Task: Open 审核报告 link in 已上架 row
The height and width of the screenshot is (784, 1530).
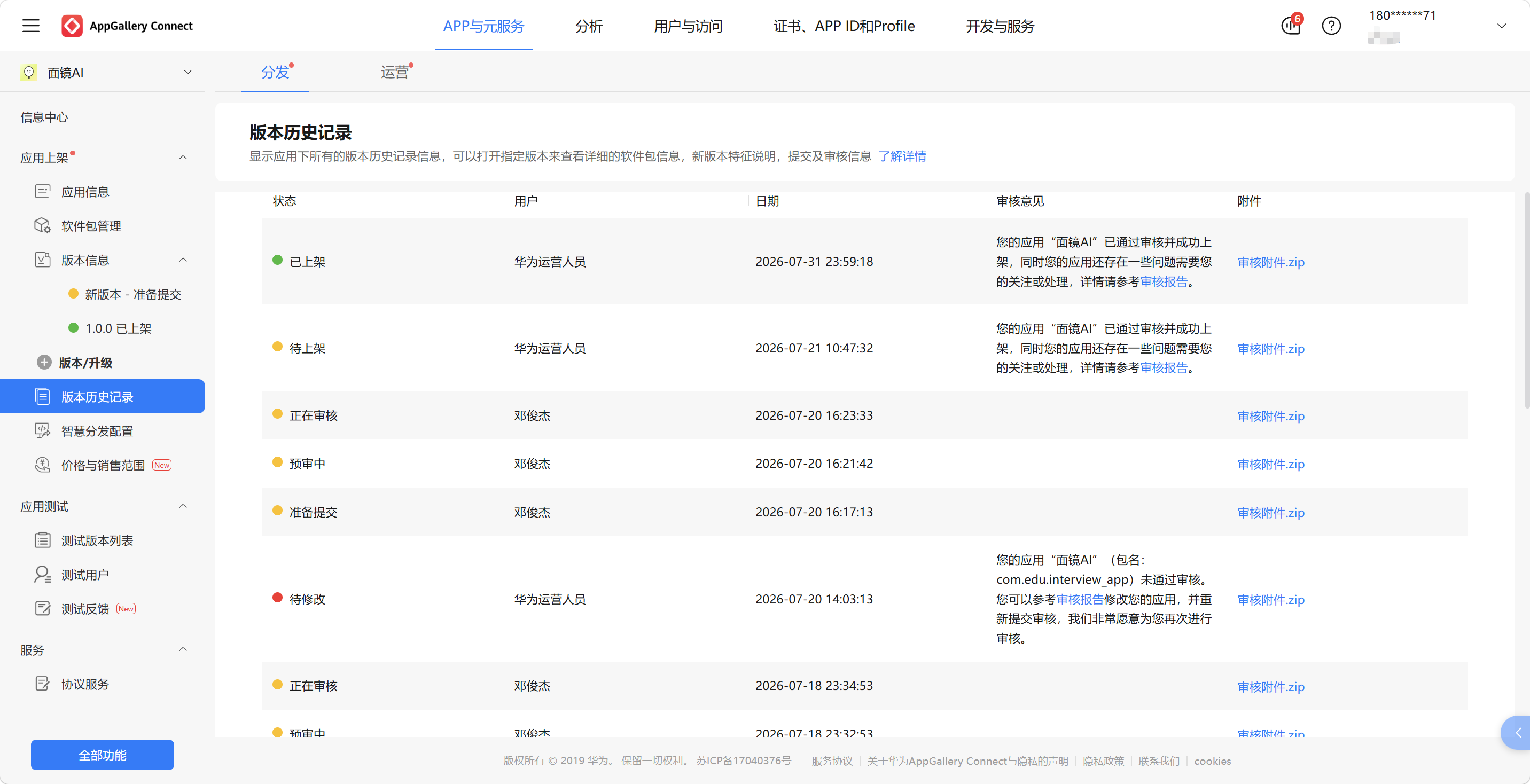Action: 1163,281
